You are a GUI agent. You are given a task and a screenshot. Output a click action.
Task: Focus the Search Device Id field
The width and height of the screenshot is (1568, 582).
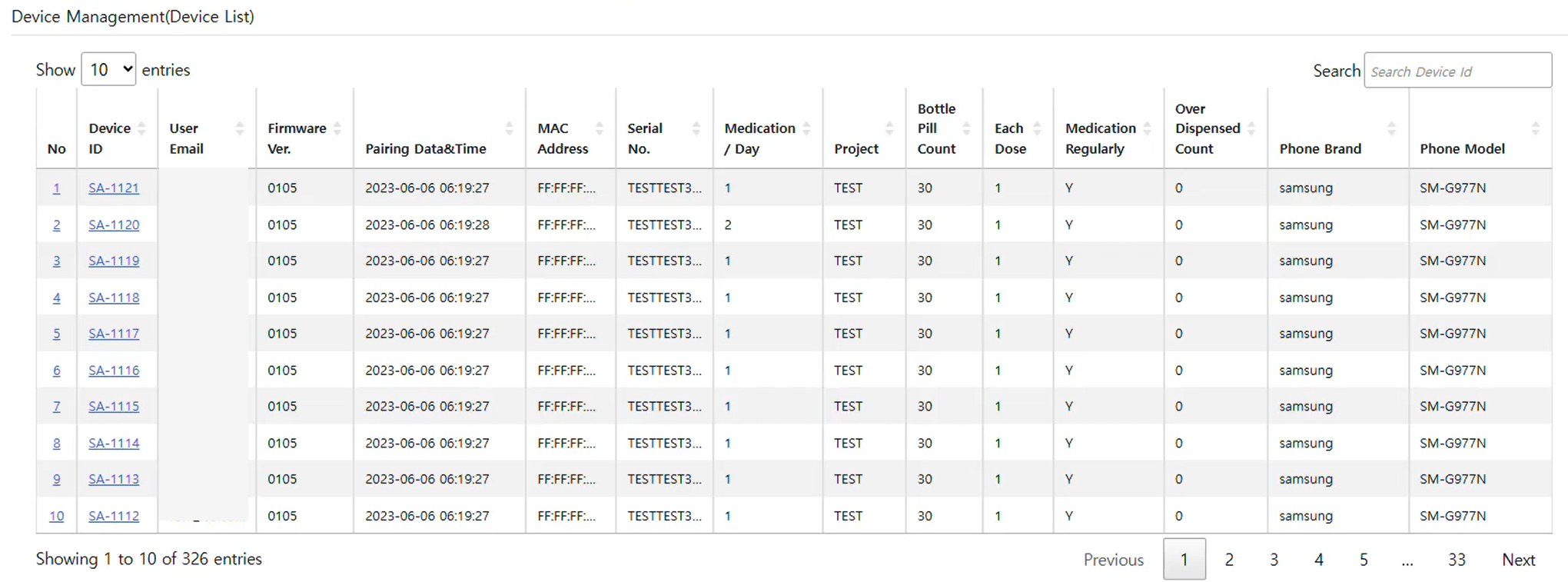[1457, 71]
